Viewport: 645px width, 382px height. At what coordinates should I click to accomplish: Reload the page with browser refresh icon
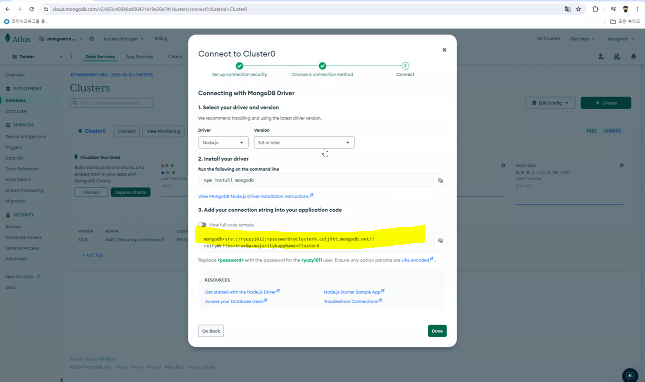(x=31, y=9)
